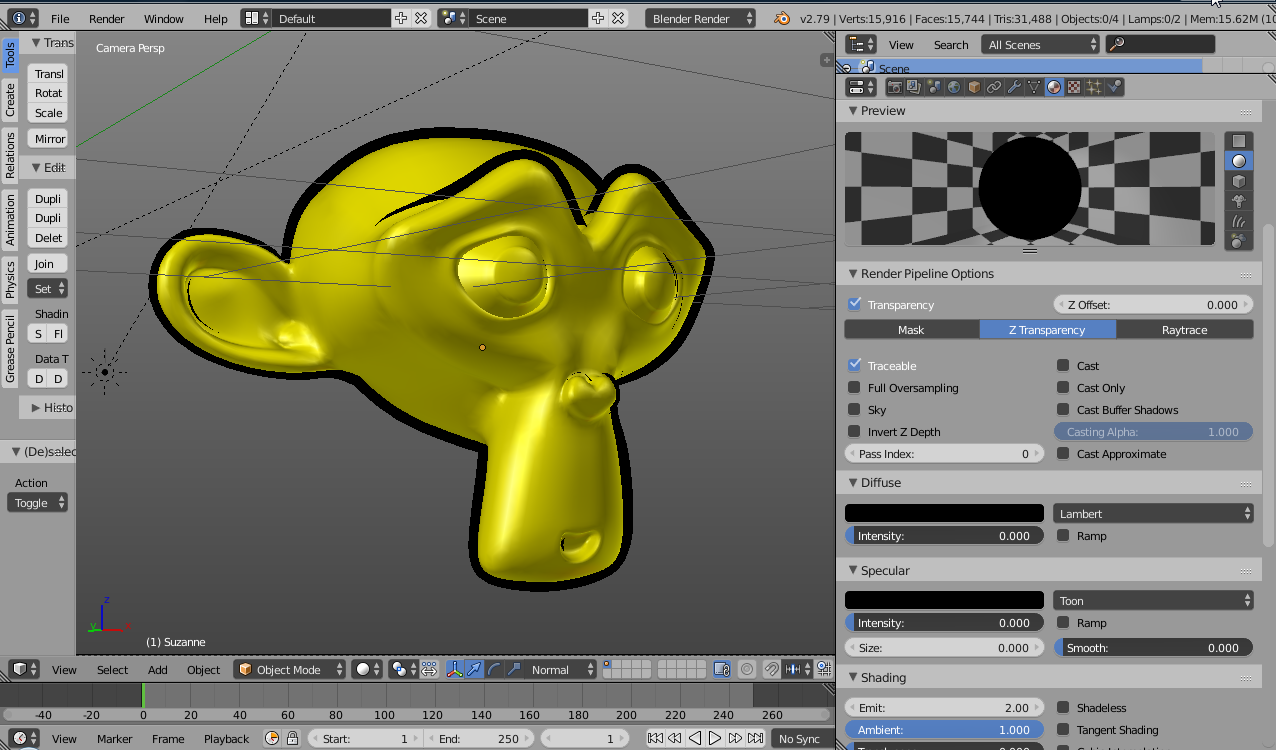This screenshot has width=1276, height=750.
Task: Enable the Diffuse Ramp checkbox
Action: [1063, 535]
